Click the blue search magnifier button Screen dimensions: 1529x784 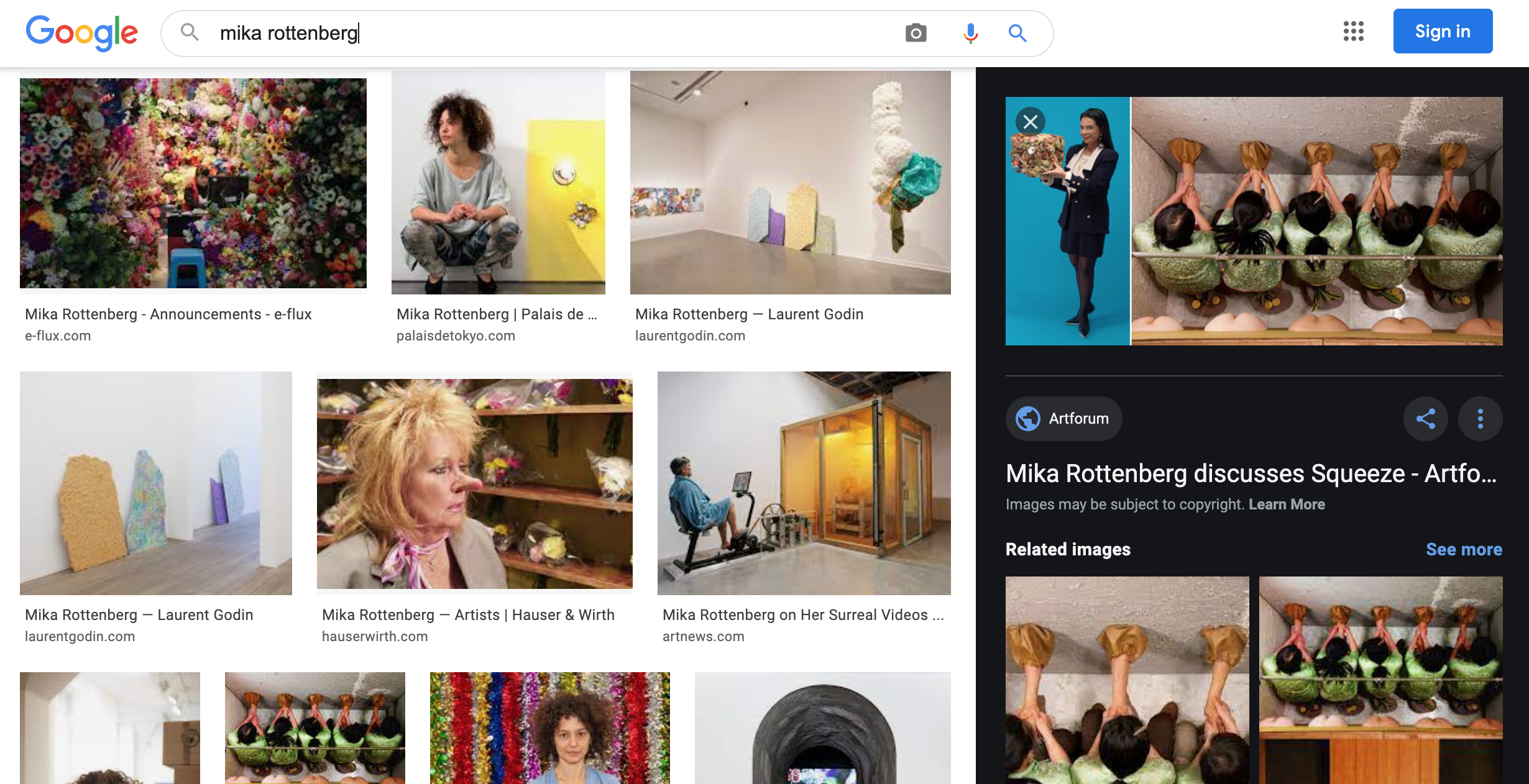click(1017, 33)
